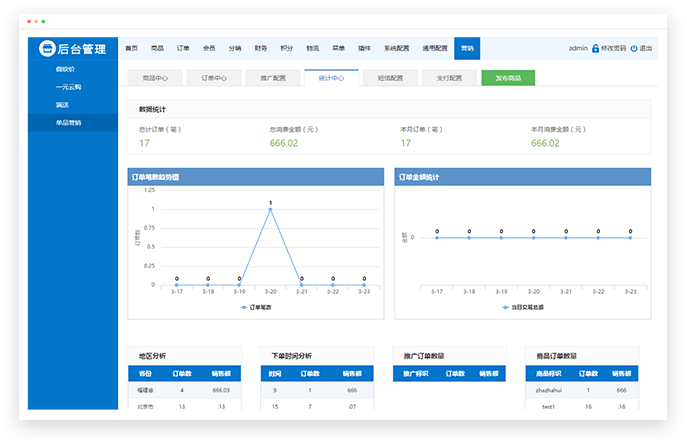Toggle the 订单笔数 legend marker
687x445 pixels.
pos(243,307)
